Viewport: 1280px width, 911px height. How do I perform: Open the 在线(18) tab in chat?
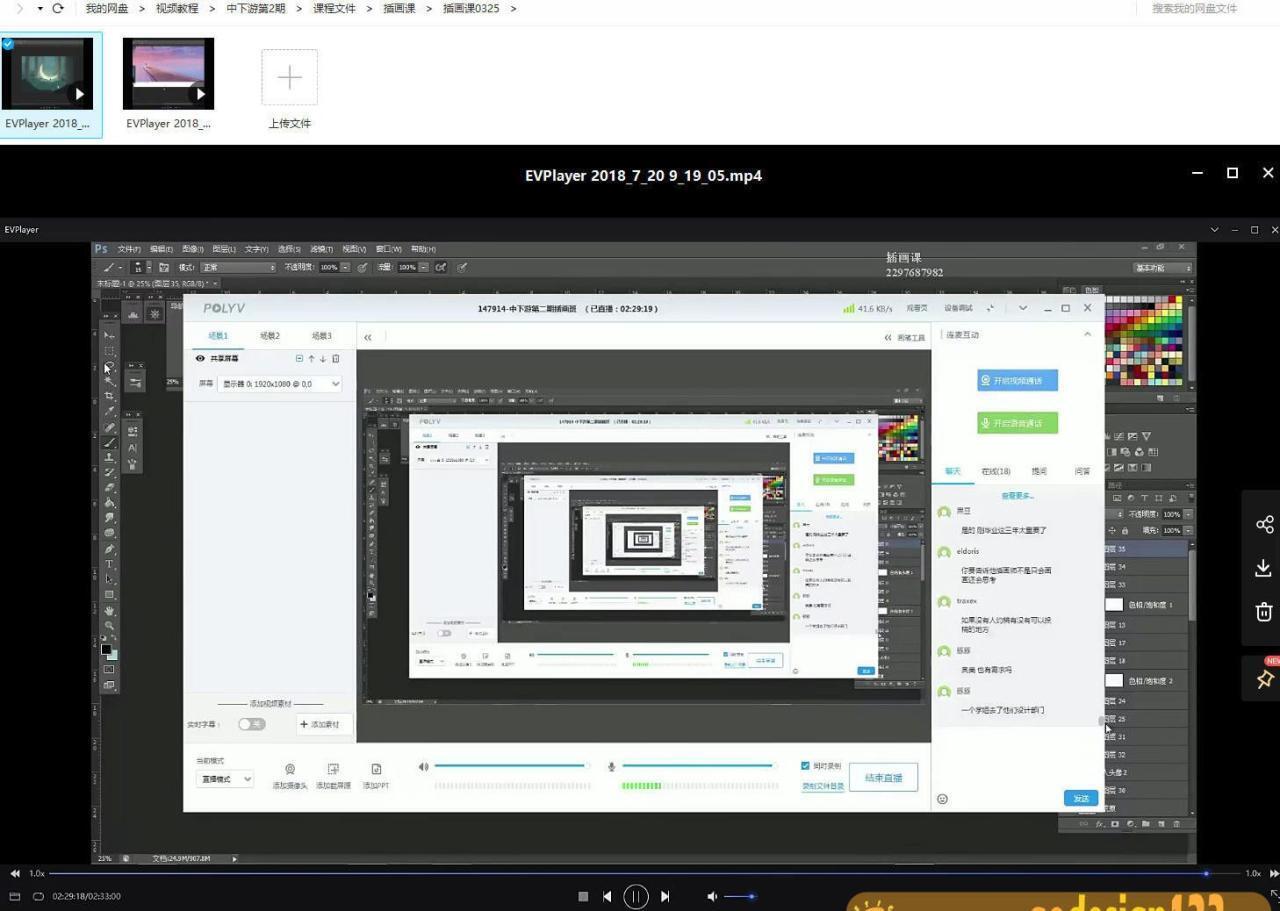point(995,471)
